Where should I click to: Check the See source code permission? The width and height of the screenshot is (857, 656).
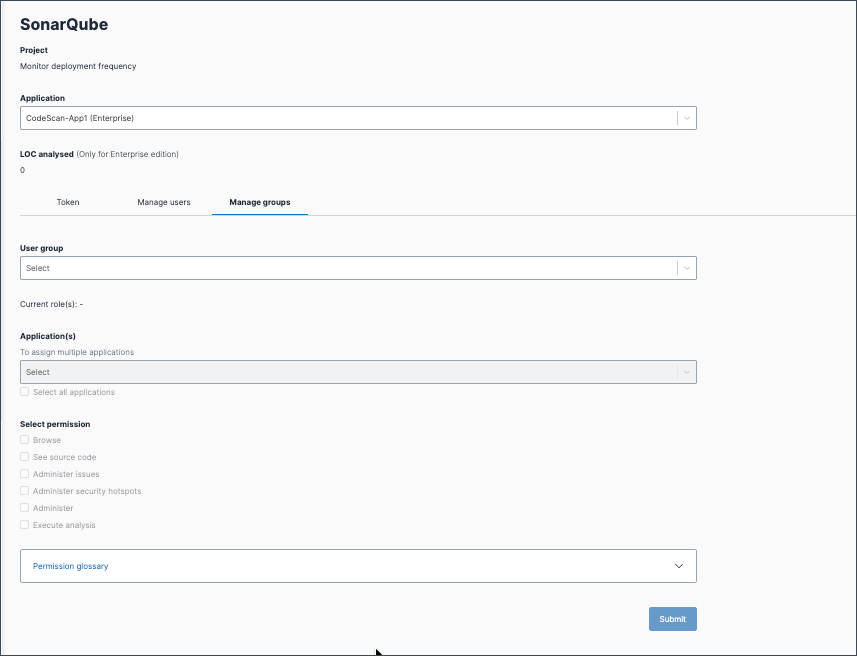point(25,456)
